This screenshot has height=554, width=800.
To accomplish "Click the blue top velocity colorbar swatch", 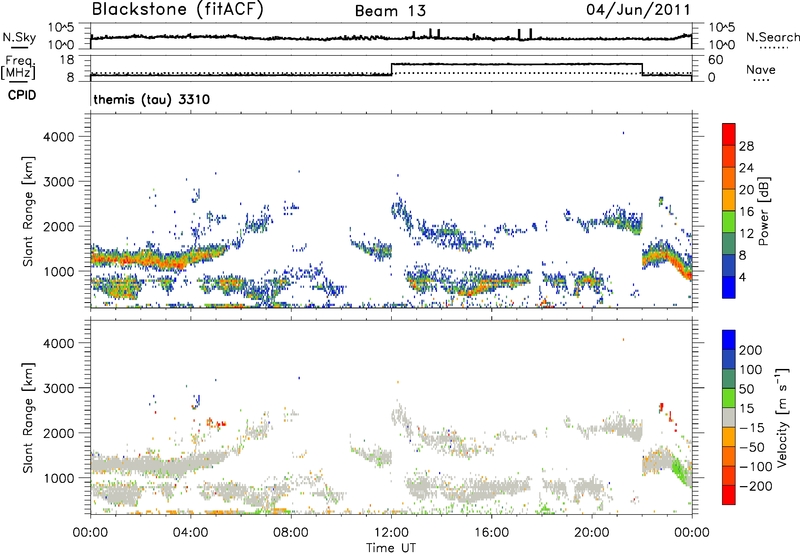I will pos(729,340).
